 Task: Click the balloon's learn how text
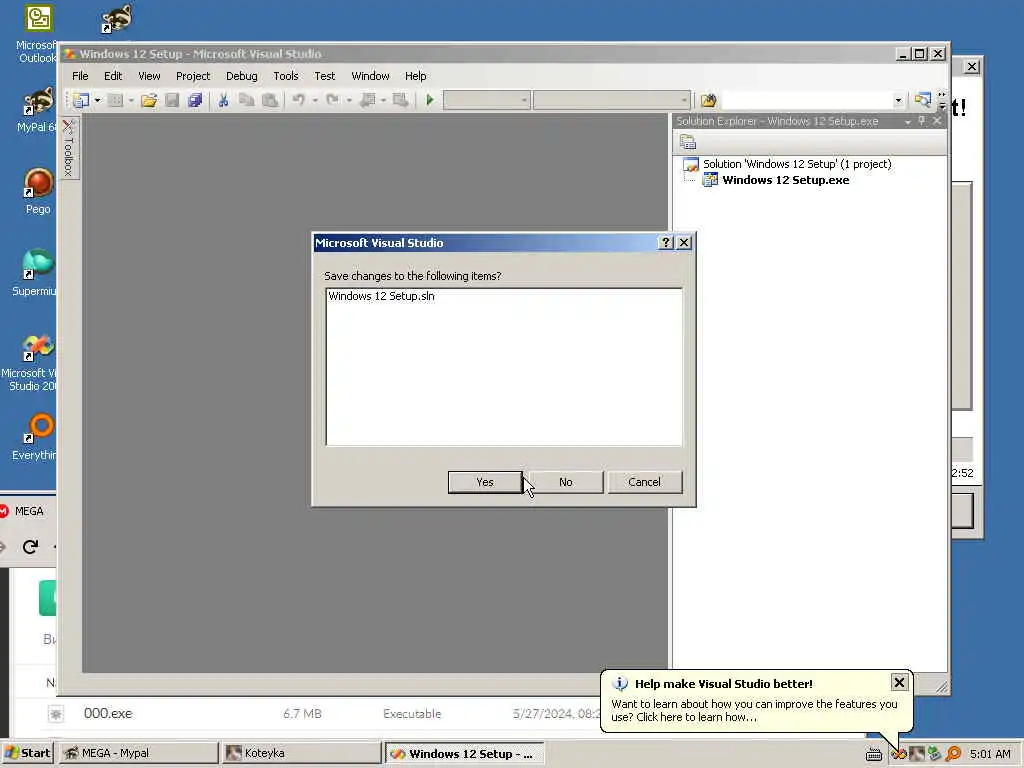754,711
